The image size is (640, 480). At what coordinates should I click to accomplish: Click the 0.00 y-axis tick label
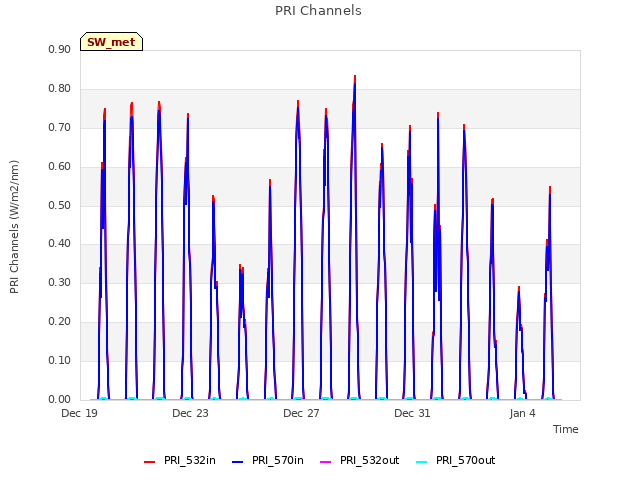[x=60, y=400]
